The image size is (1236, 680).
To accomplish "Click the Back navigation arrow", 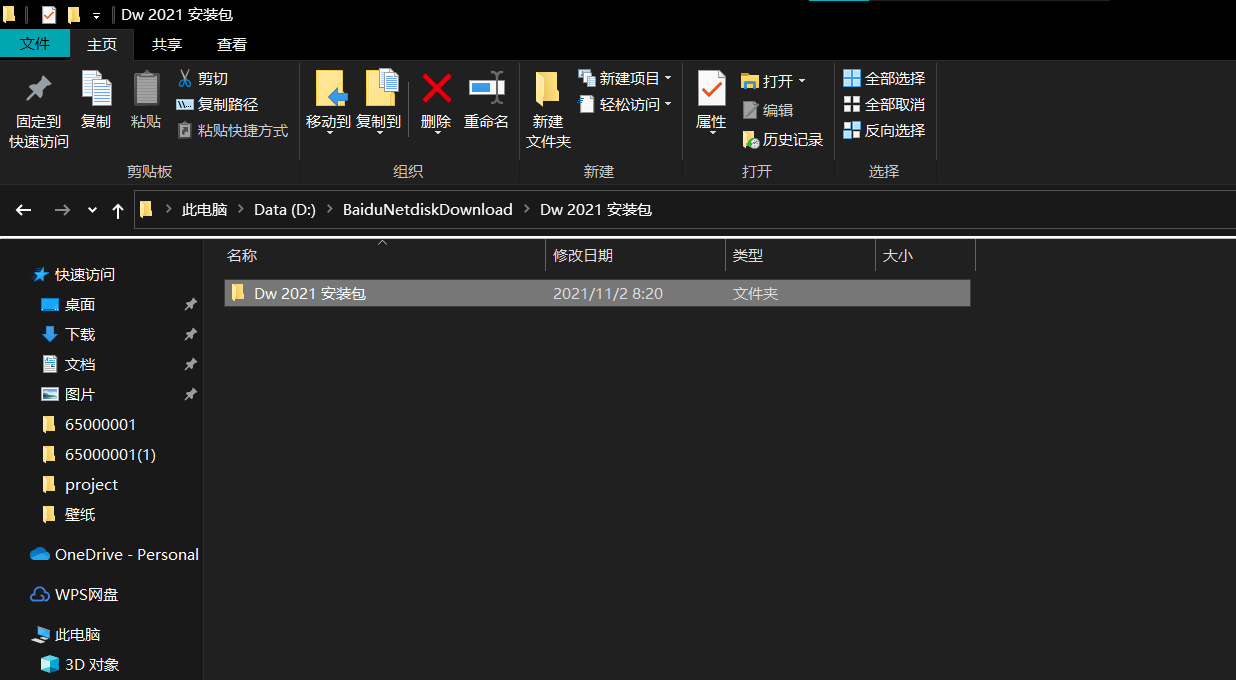I will [x=24, y=210].
